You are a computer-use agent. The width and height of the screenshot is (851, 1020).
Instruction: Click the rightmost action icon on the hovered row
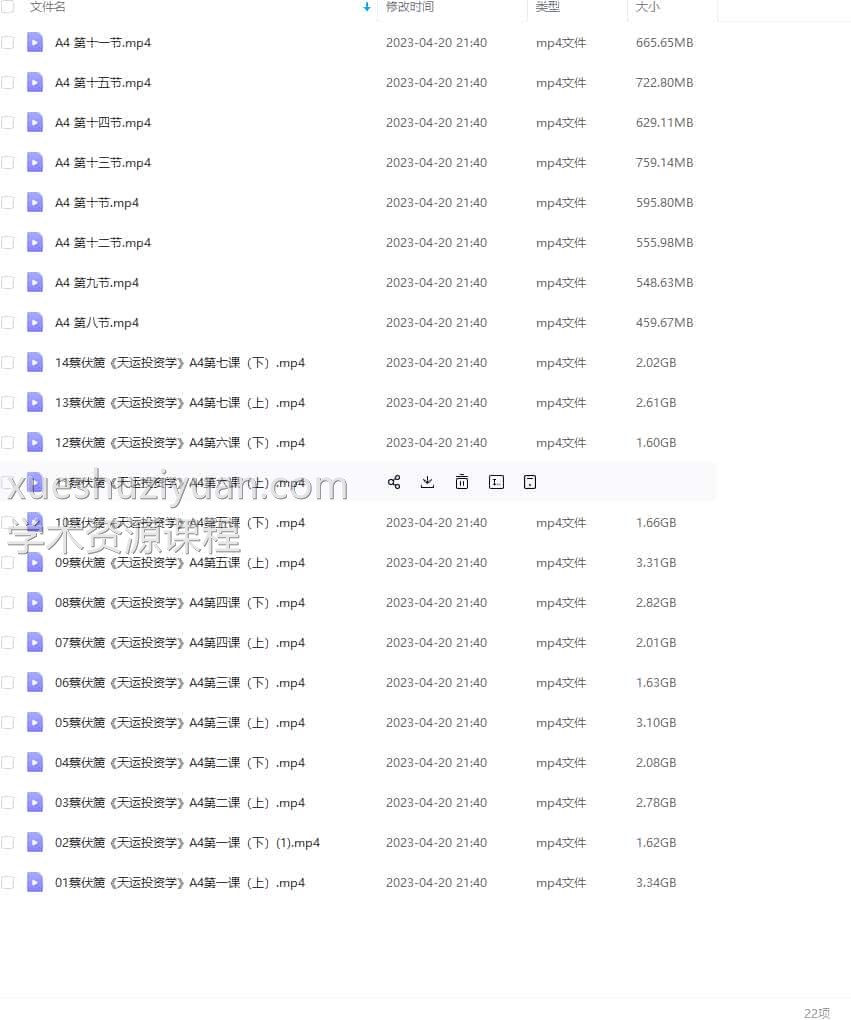[x=530, y=482]
